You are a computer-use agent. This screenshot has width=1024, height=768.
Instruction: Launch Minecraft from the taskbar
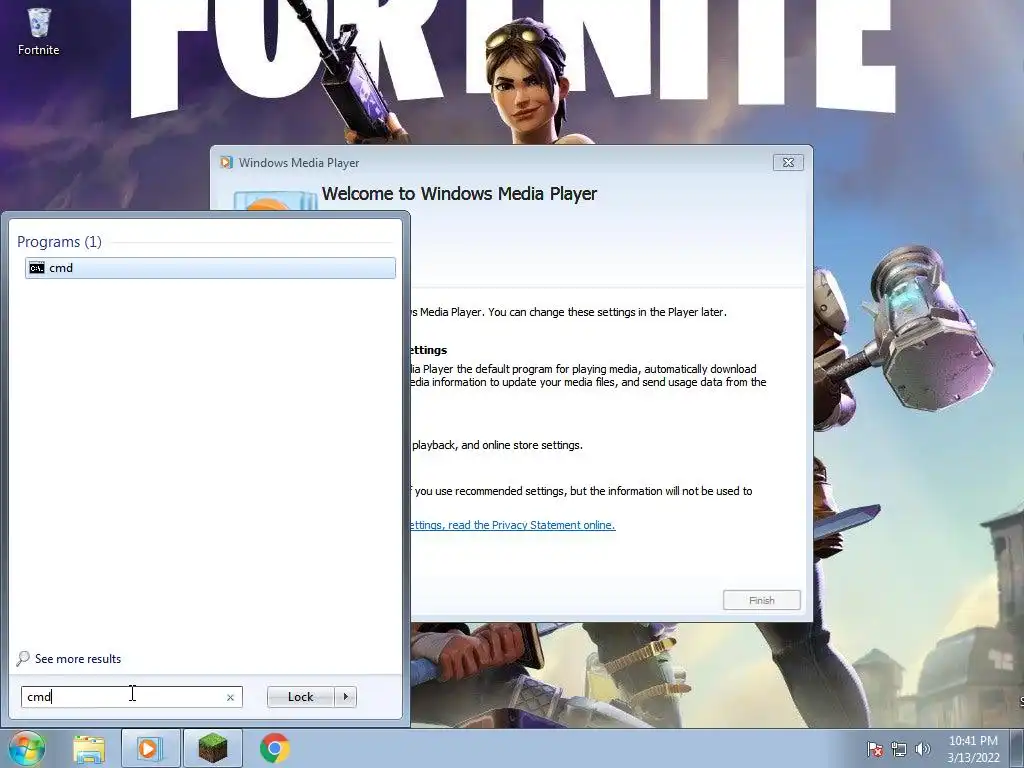pos(213,748)
